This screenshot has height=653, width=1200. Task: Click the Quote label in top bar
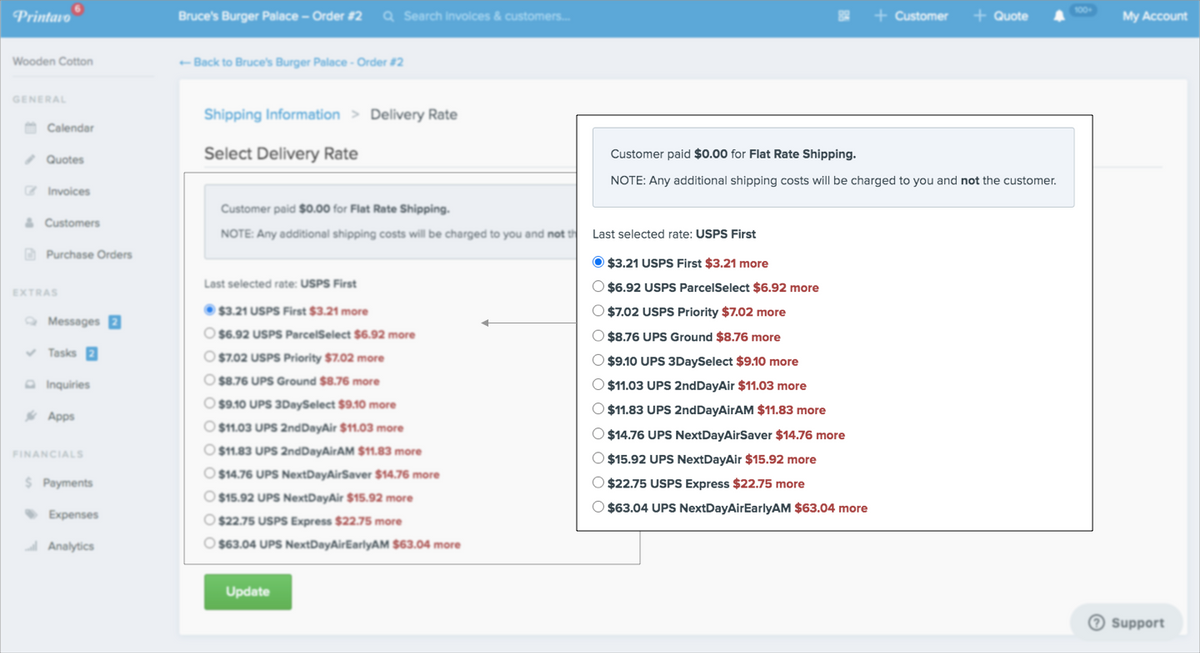(x=1011, y=16)
